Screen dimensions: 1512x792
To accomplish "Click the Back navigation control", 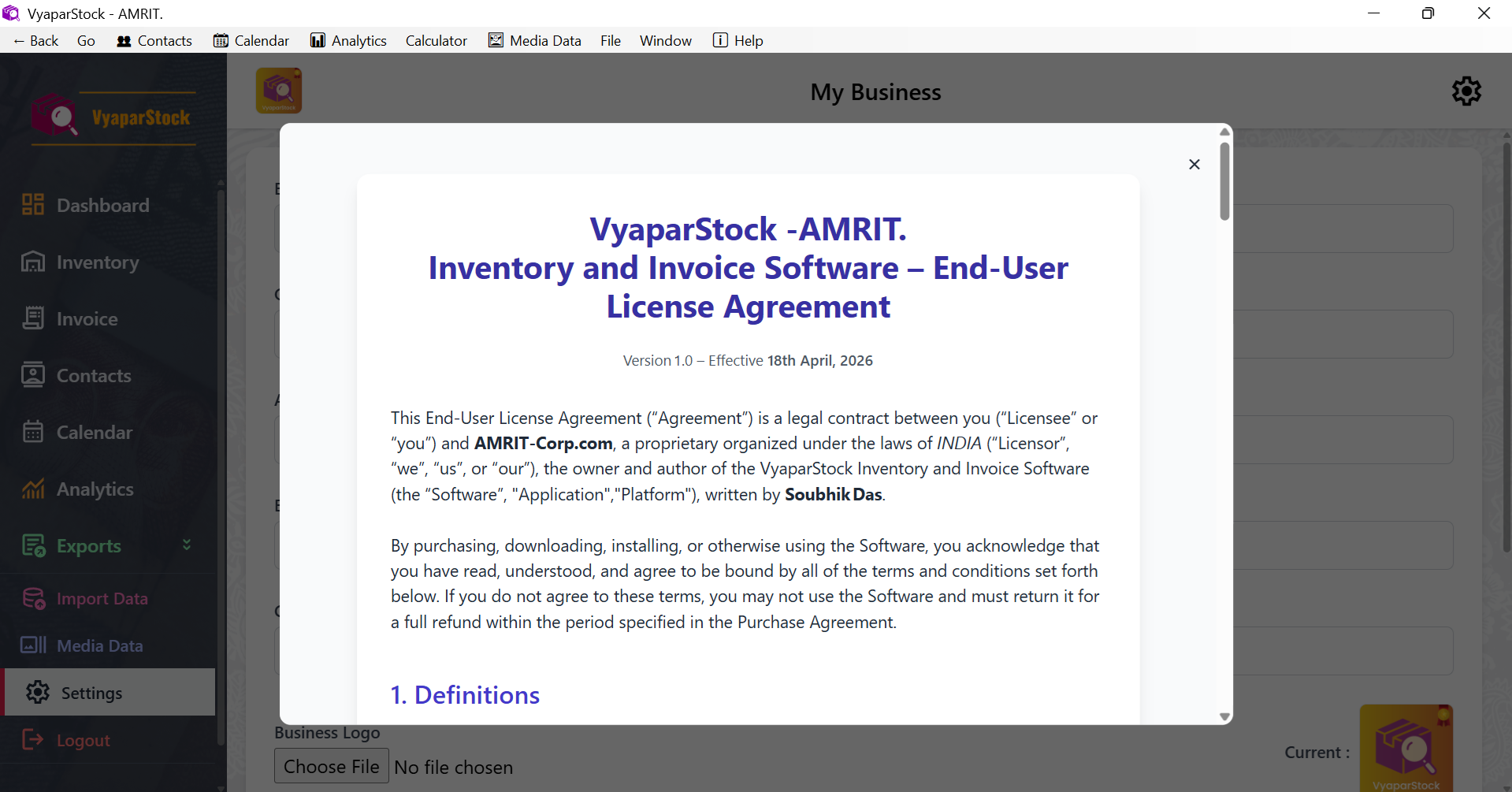I will [x=35, y=40].
